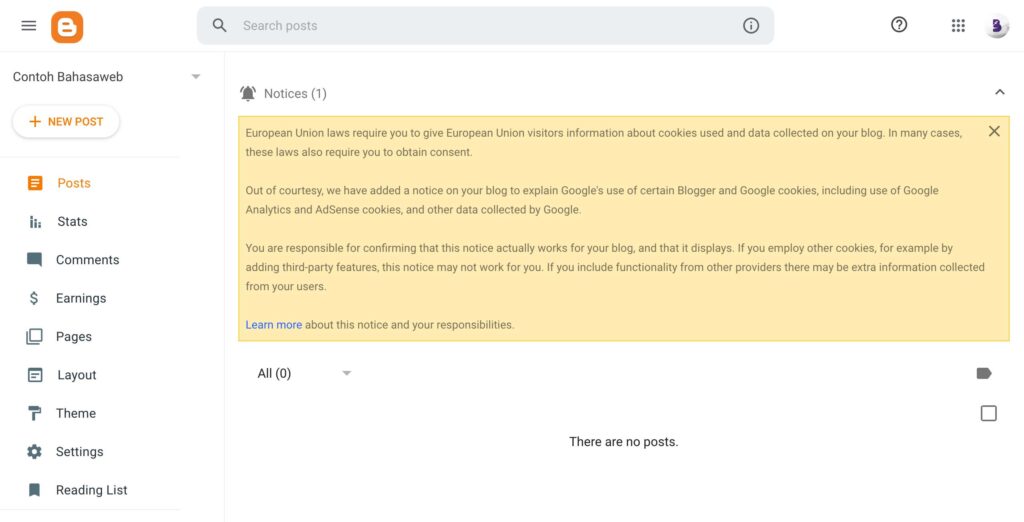The height and width of the screenshot is (522, 1024).
Task: Open Comments menu item
Action: [88, 260]
